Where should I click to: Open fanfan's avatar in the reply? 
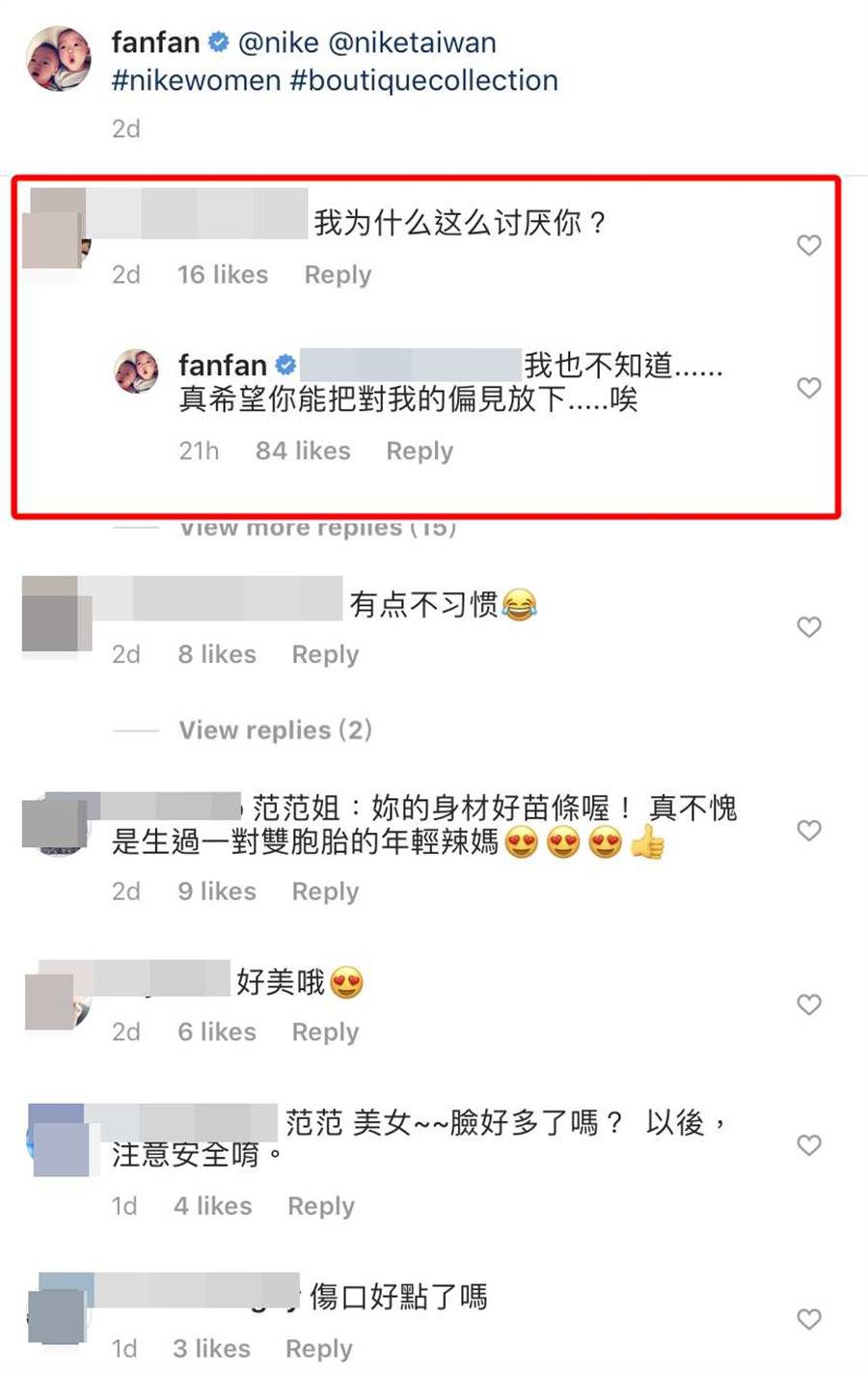coord(137,371)
